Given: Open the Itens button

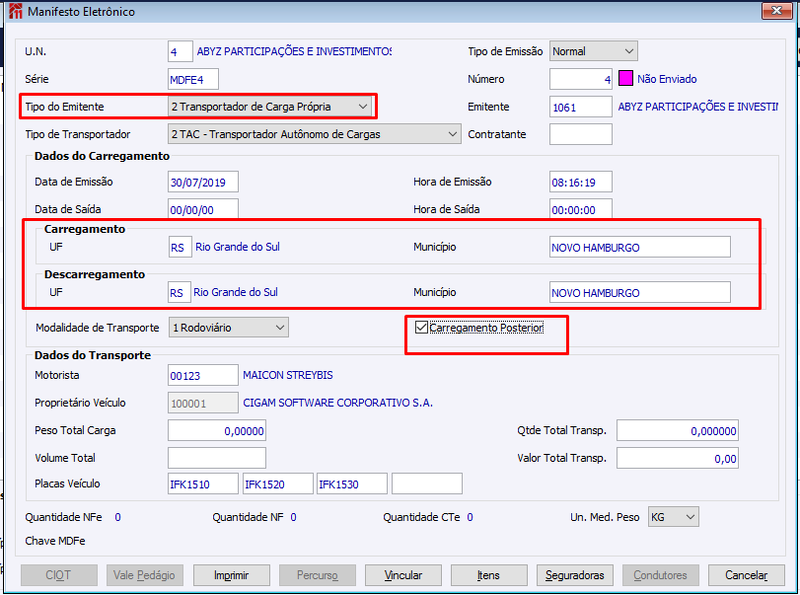Looking at the screenshot, I should pos(489,575).
